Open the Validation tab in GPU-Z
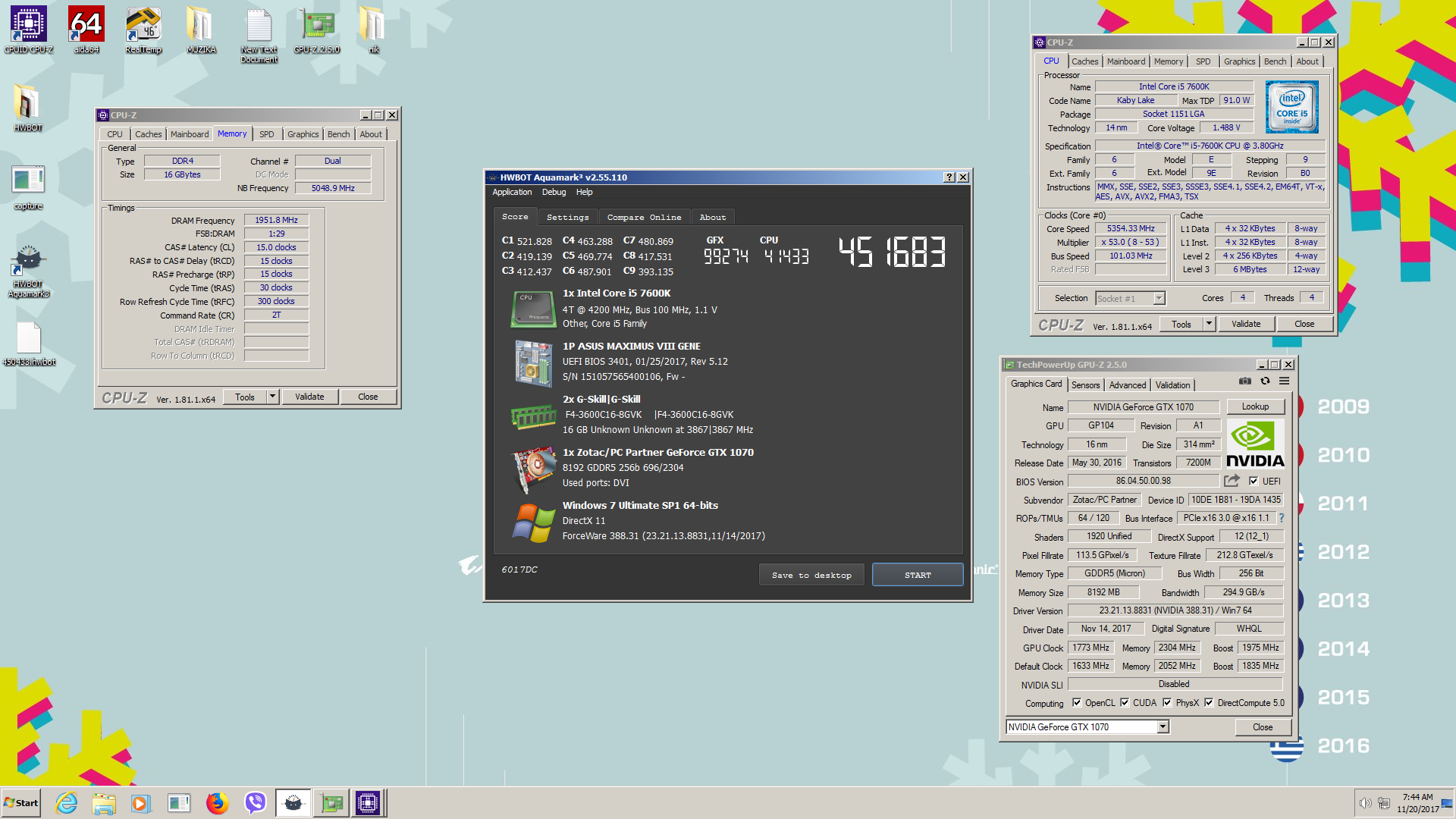The height and width of the screenshot is (819, 1456). [1172, 385]
